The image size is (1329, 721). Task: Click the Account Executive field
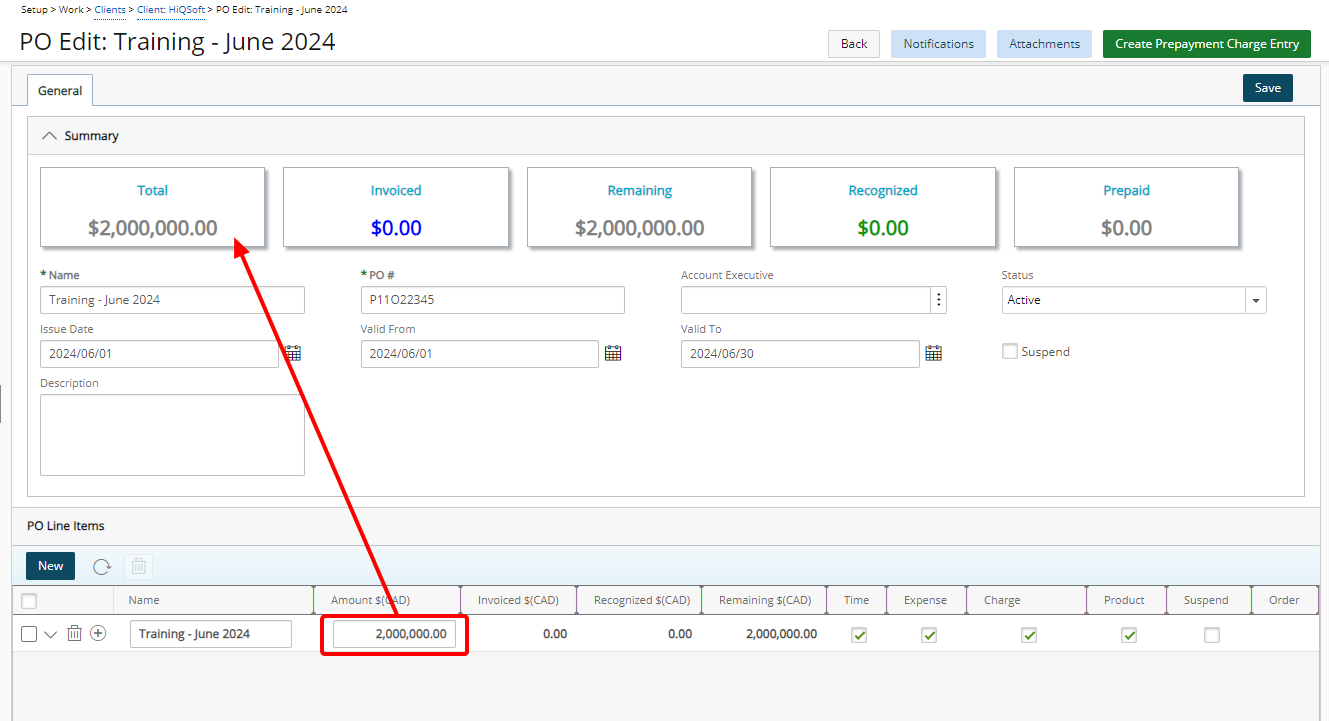pyautogui.click(x=805, y=300)
